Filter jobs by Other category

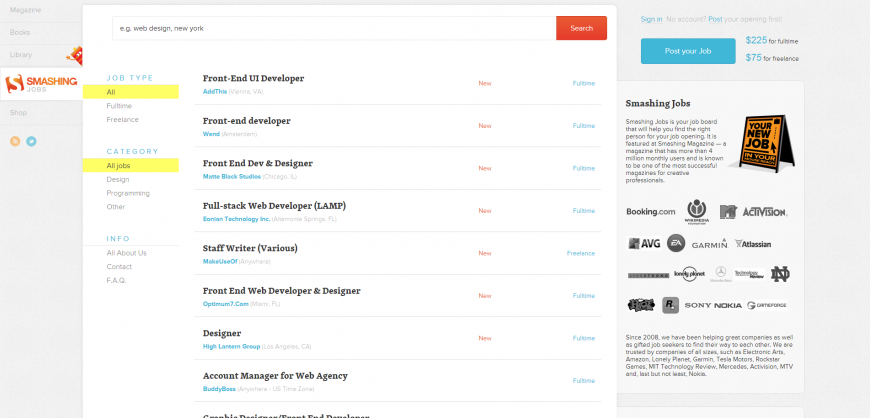click(116, 207)
